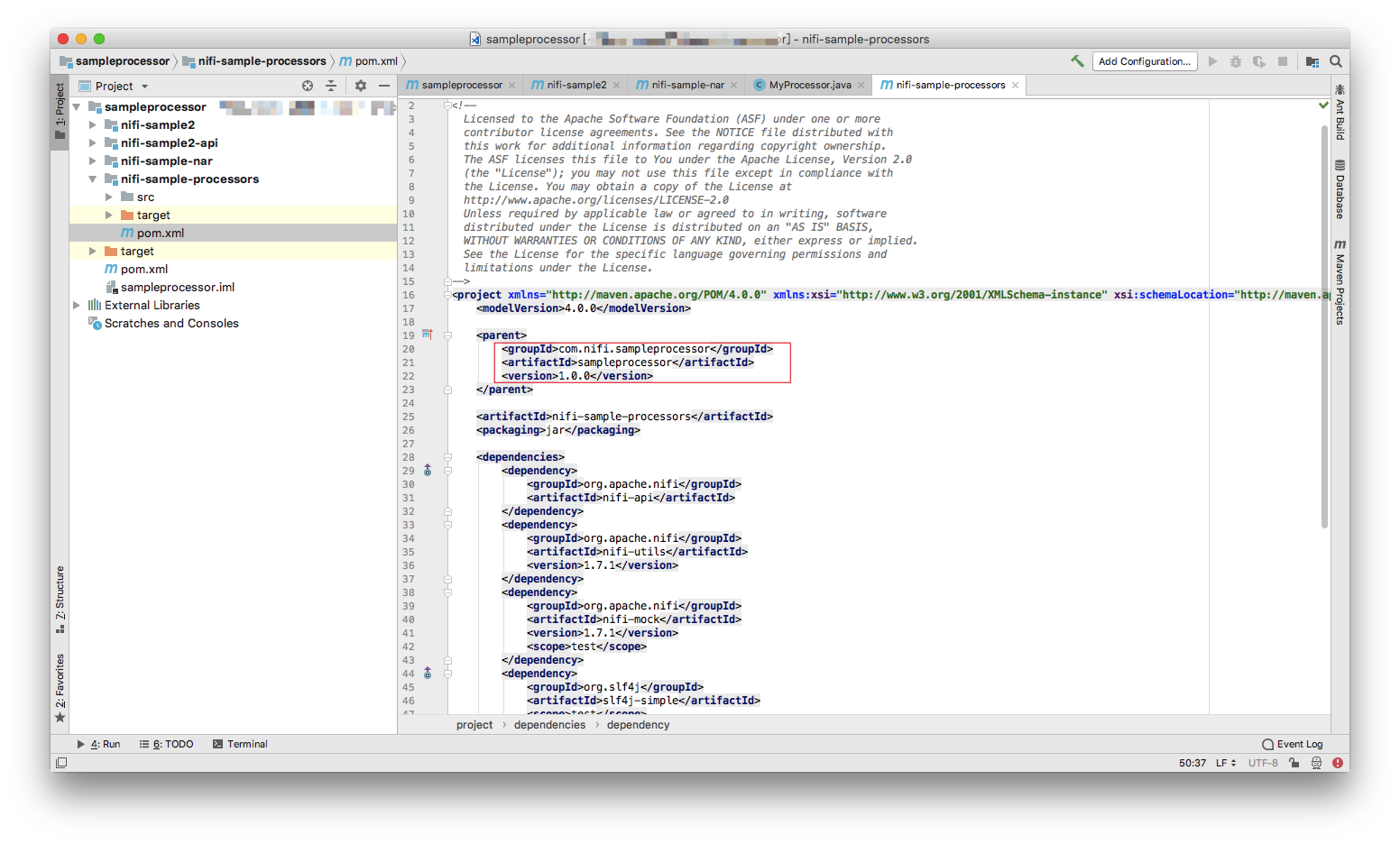Click the gutter marker on line 44
This screenshot has height=844, width=1400.
pyautogui.click(x=428, y=674)
